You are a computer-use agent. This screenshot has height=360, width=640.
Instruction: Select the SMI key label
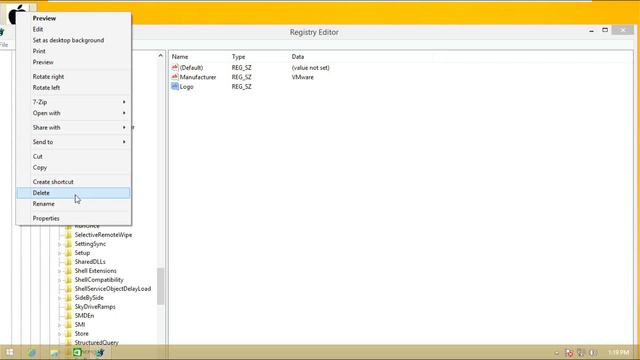pyautogui.click(x=80, y=325)
